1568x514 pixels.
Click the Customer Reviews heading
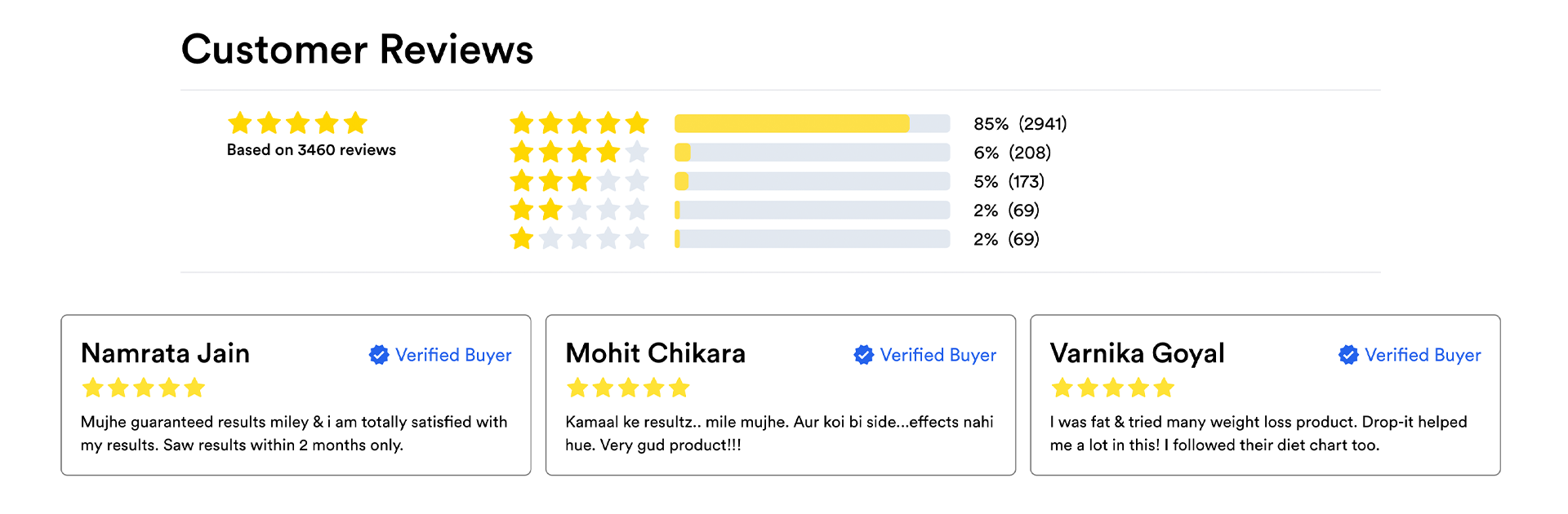tap(357, 50)
